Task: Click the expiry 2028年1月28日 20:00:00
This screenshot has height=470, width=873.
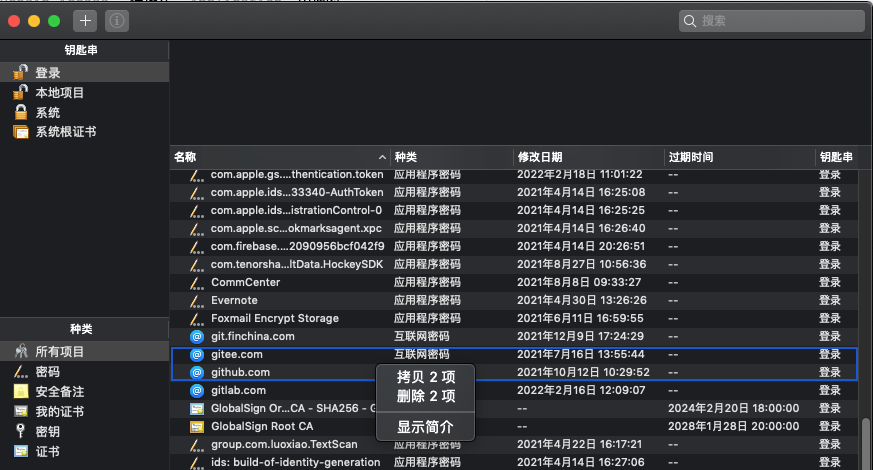Action: coord(733,427)
